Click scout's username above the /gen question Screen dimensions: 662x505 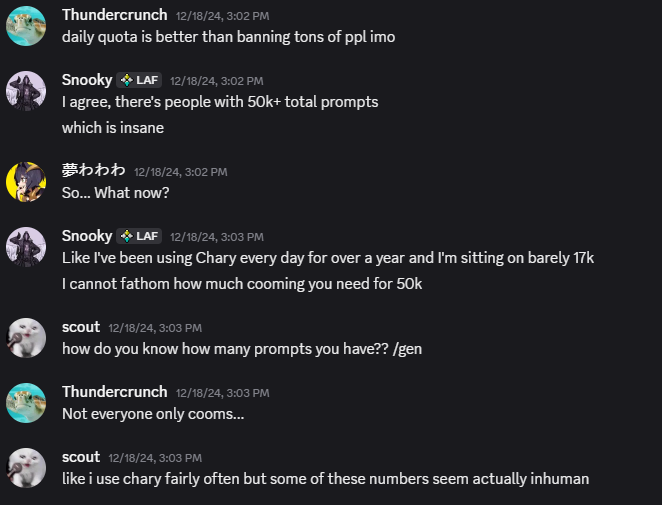point(81,327)
